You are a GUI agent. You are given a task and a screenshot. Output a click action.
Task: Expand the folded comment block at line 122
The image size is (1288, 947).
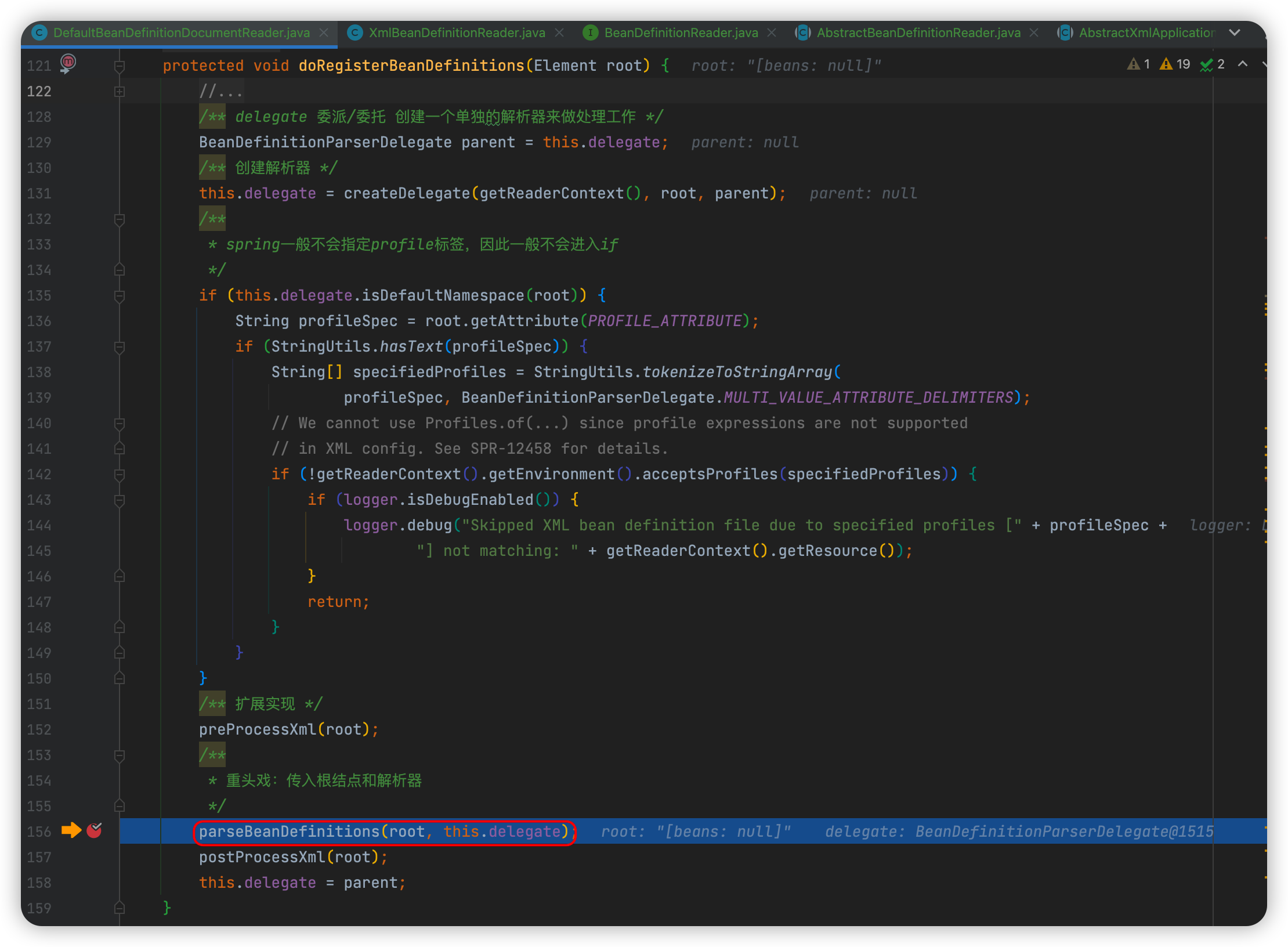pyautogui.click(x=120, y=92)
